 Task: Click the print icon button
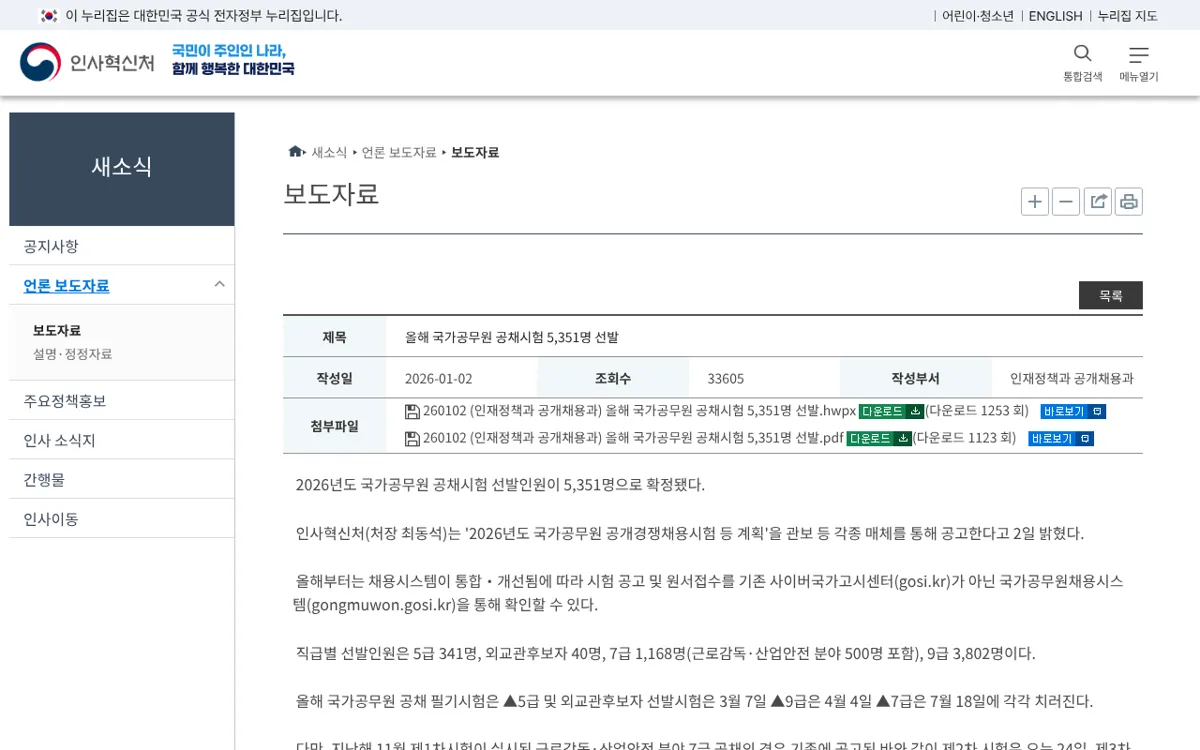pyautogui.click(x=1129, y=202)
